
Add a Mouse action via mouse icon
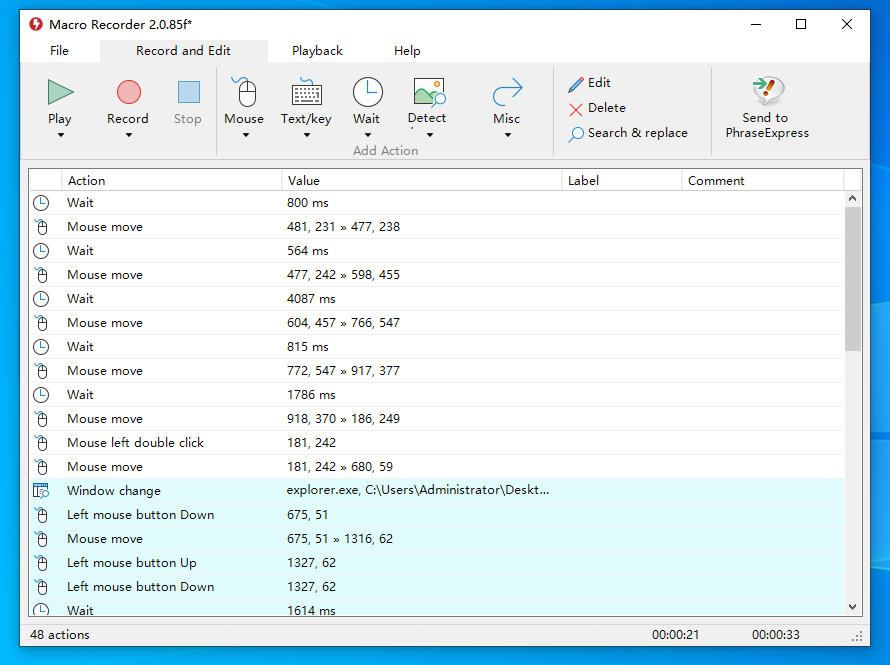pyautogui.click(x=245, y=92)
